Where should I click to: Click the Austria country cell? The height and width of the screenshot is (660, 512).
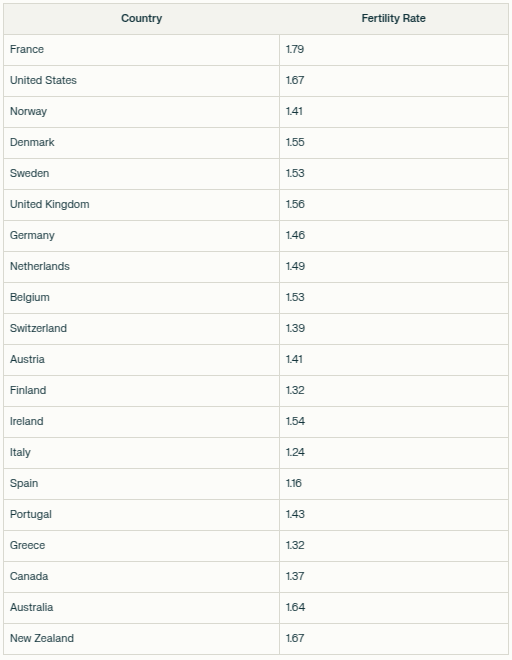(141, 359)
